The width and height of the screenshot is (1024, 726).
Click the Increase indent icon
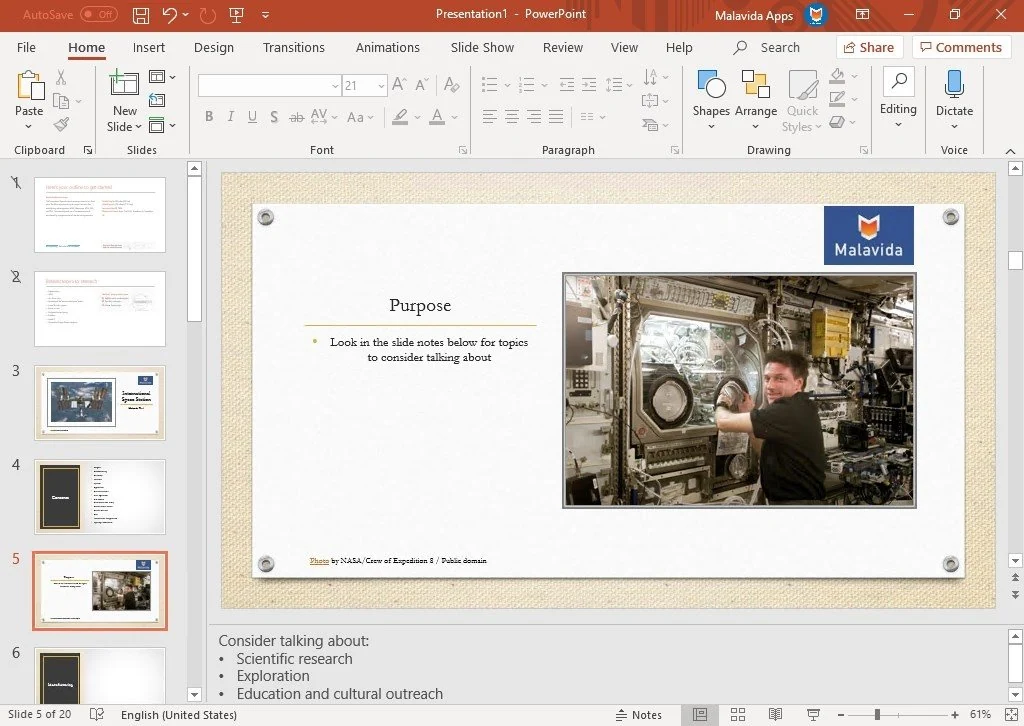click(x=589, y=84)
